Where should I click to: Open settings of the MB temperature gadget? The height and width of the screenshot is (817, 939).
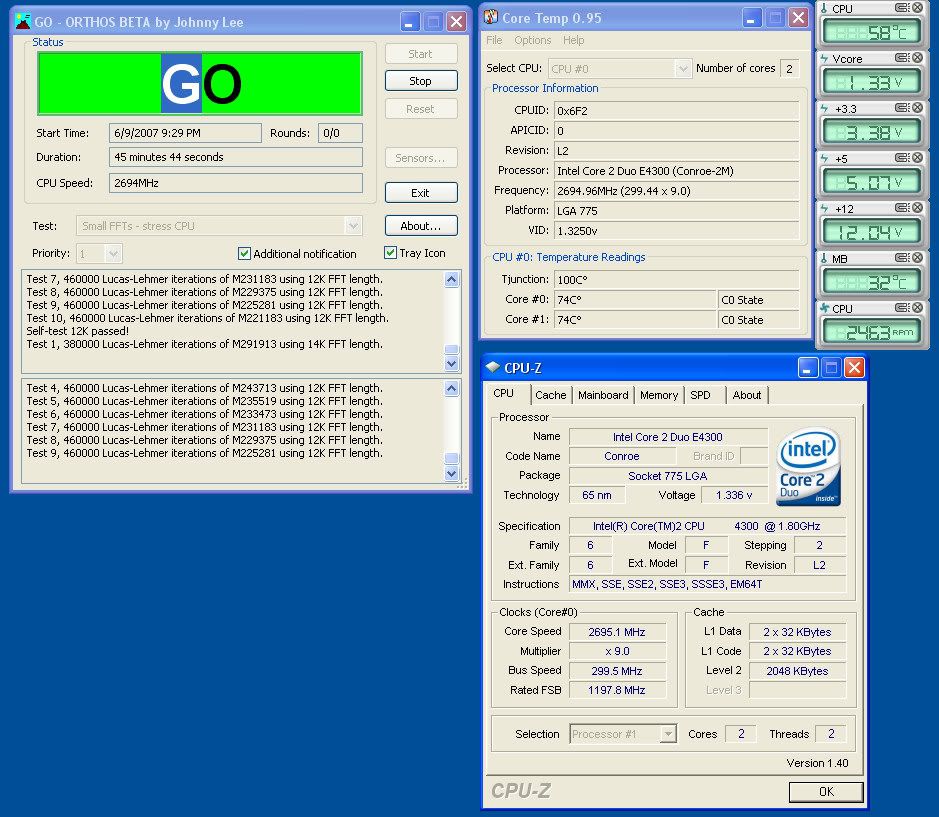tap(902, 258)
